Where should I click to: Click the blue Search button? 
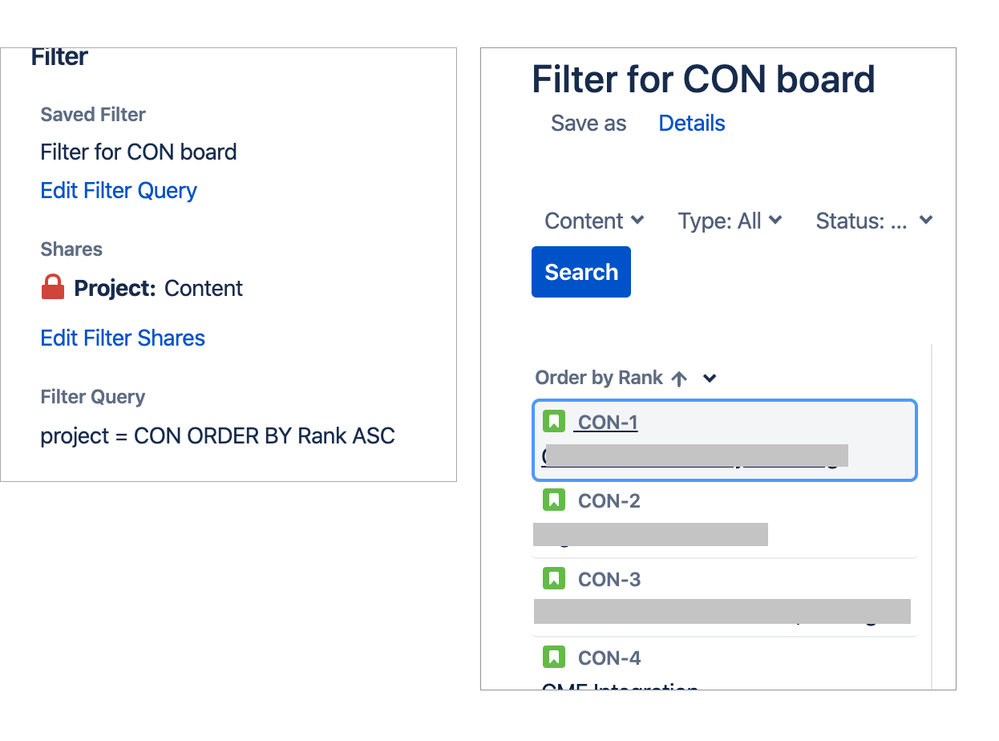pos(581,271)
